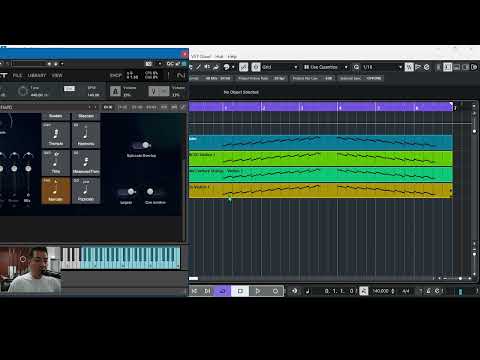Select the draw pencil tool in Cubase toolbar
The width and height of the screenshot is (480, 360).
198,67
